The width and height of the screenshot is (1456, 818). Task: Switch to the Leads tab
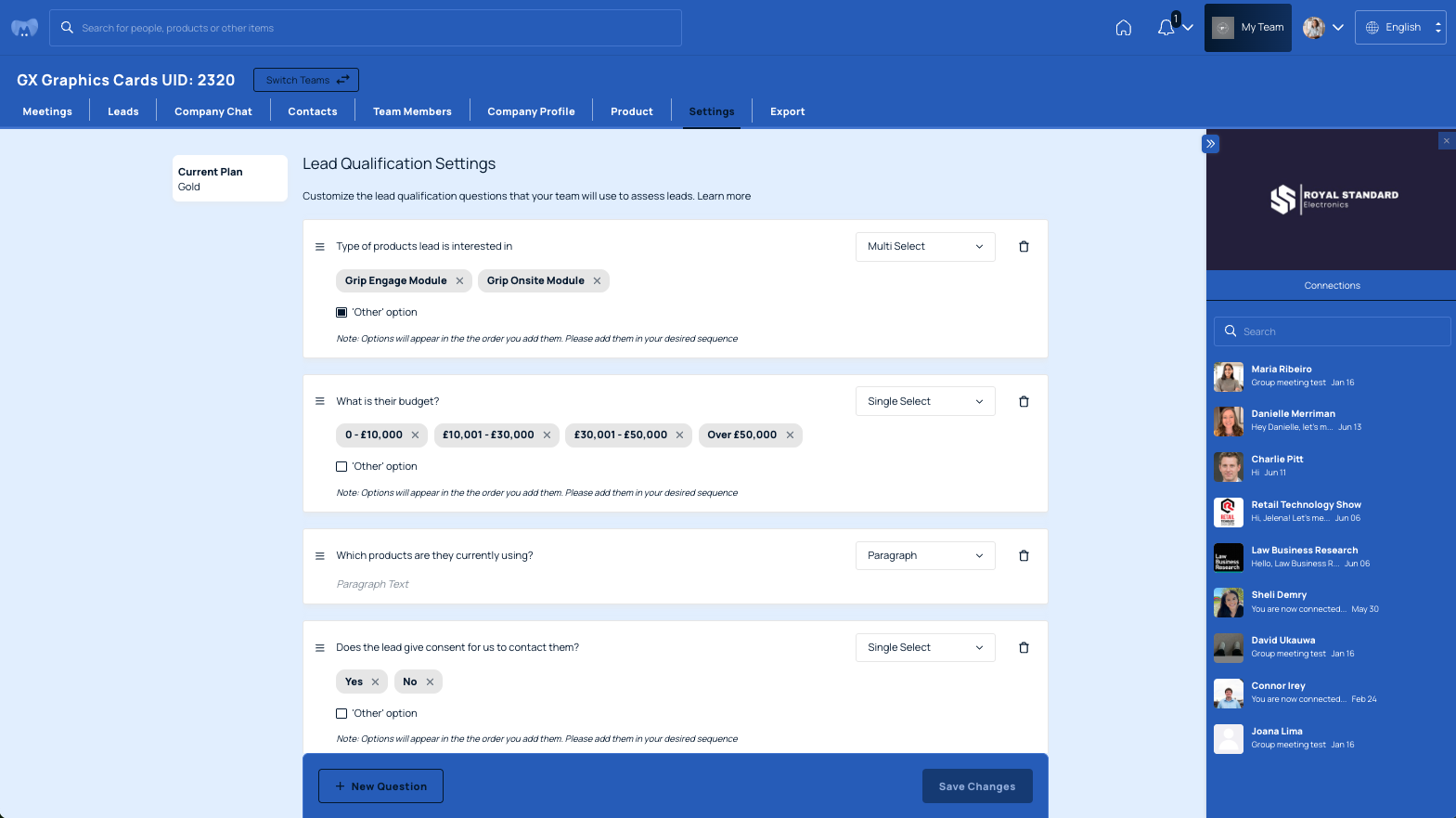[122, 111]
